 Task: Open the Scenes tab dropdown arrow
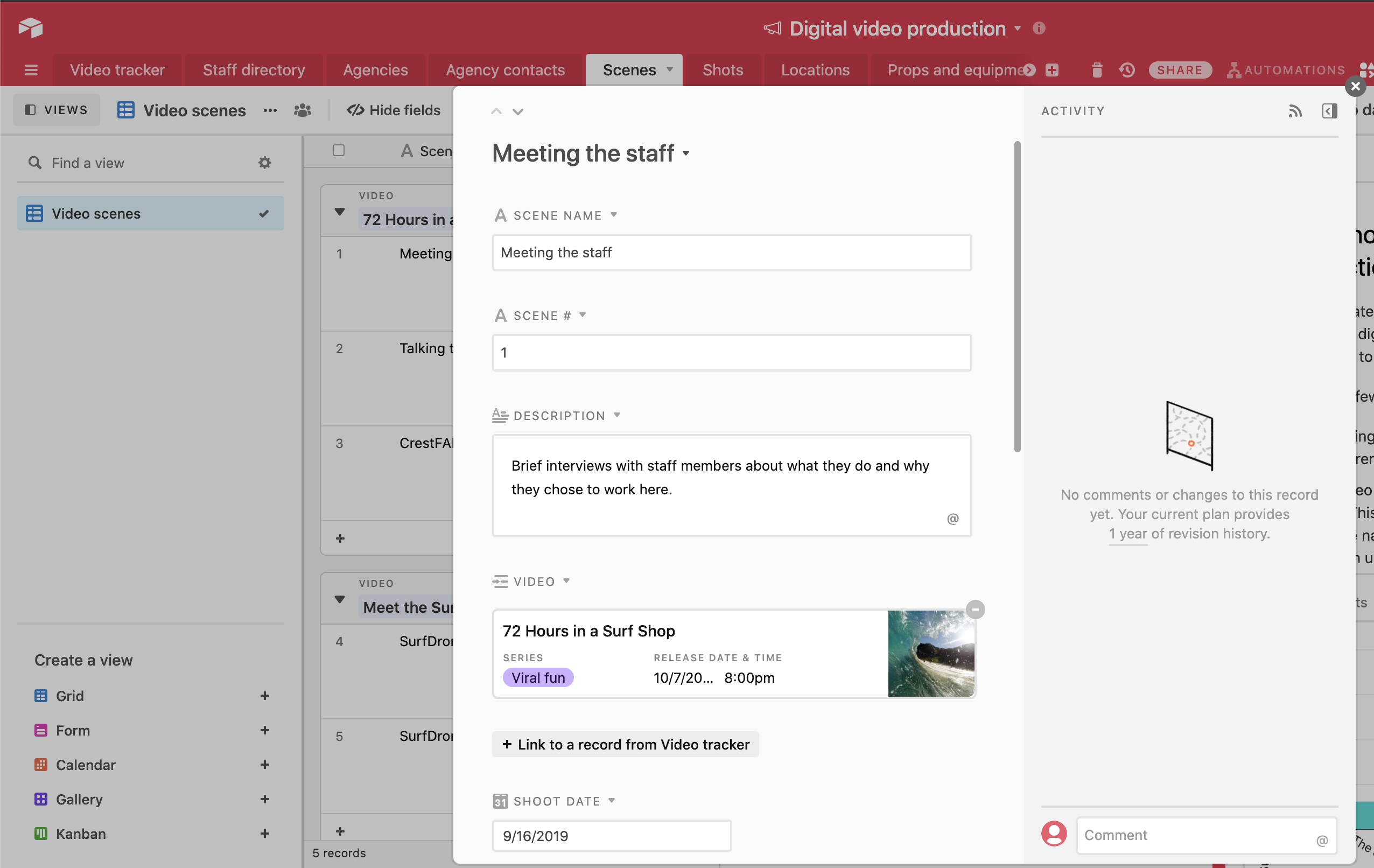pos(670,69)
